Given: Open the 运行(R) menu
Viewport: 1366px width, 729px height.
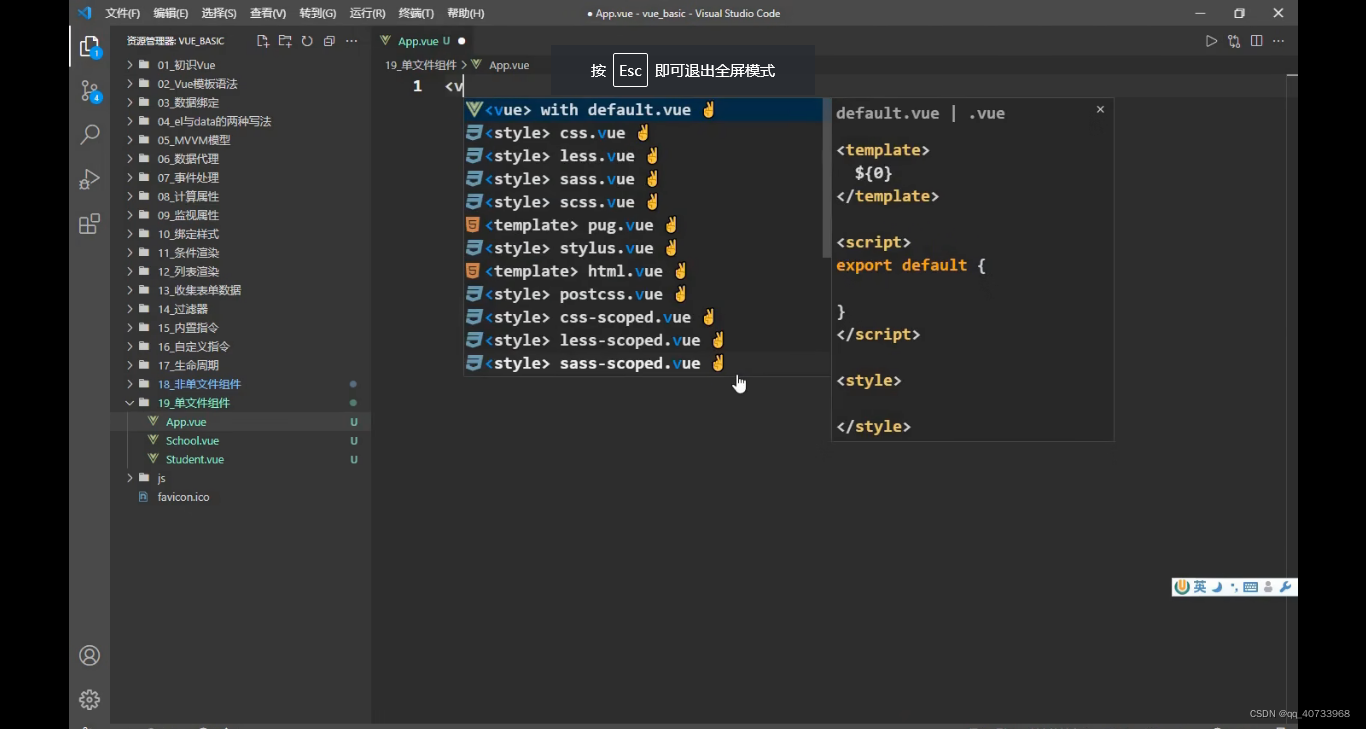Looking at the screenshot, I should (368, 13).
